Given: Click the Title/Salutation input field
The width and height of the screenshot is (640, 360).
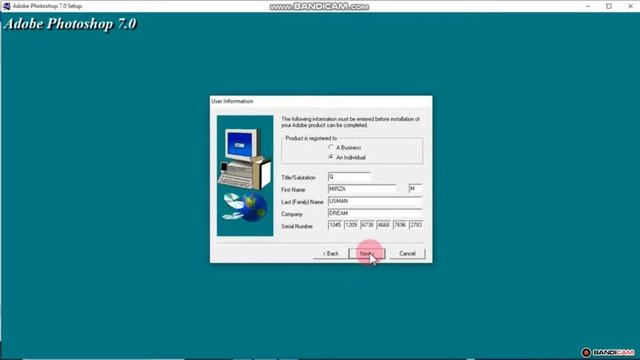Looking at the screenshot, I should tap(349, 177).
